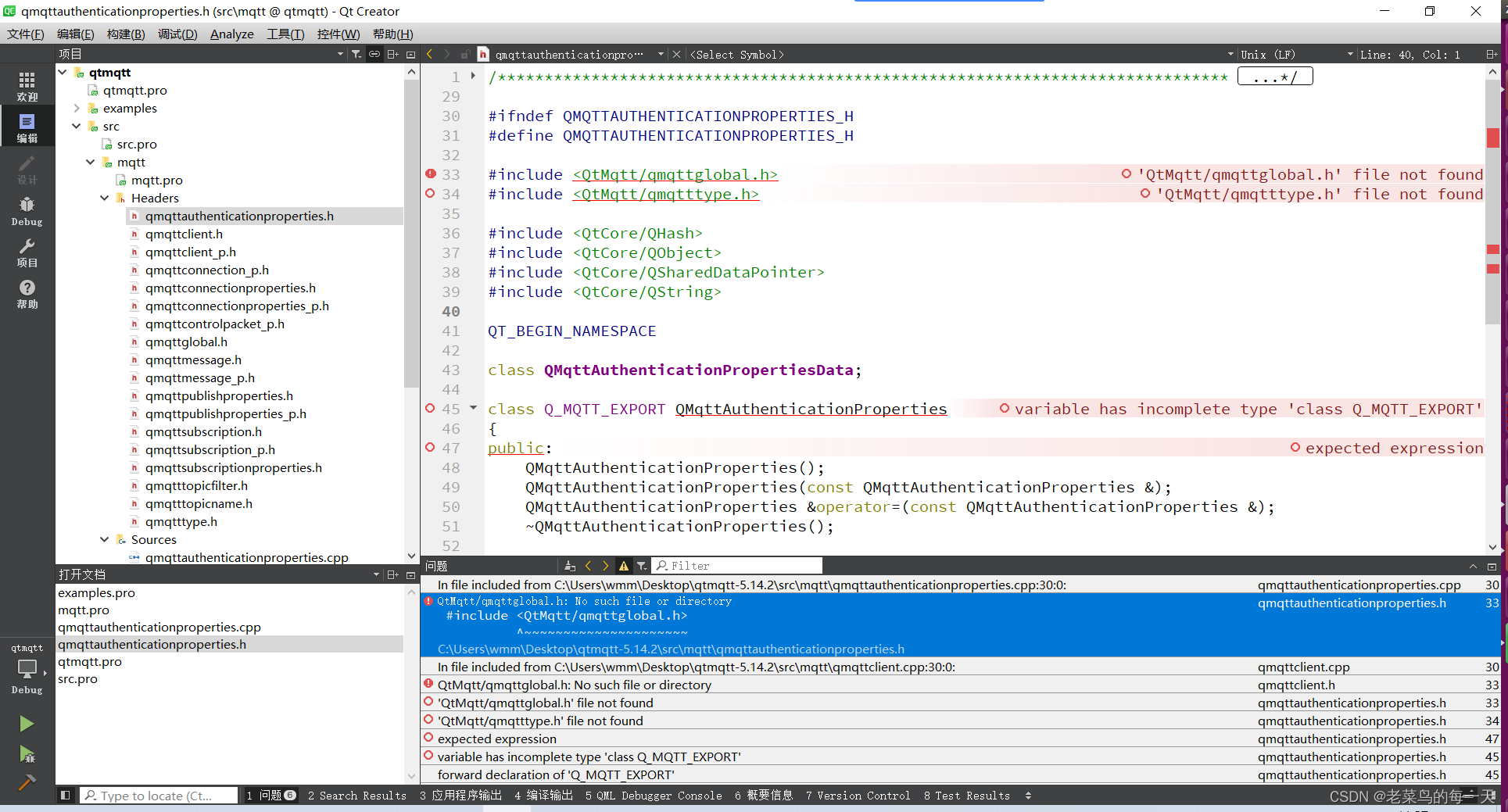Viewport: 1508px width, 812px height.
Task: Open issues category filter
Action: (641, 566)
